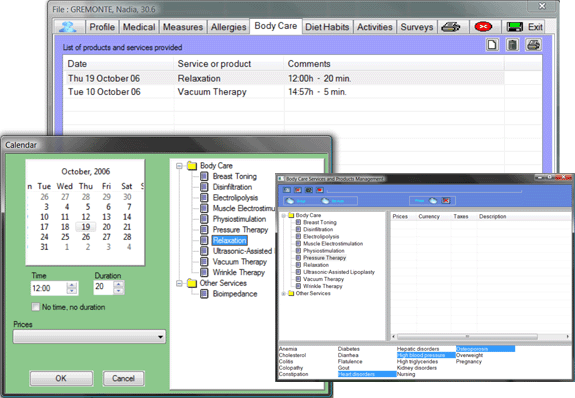The image size is (575, 398).
Task: Click first toolbar icon in Management window
Action: [287, 190]
